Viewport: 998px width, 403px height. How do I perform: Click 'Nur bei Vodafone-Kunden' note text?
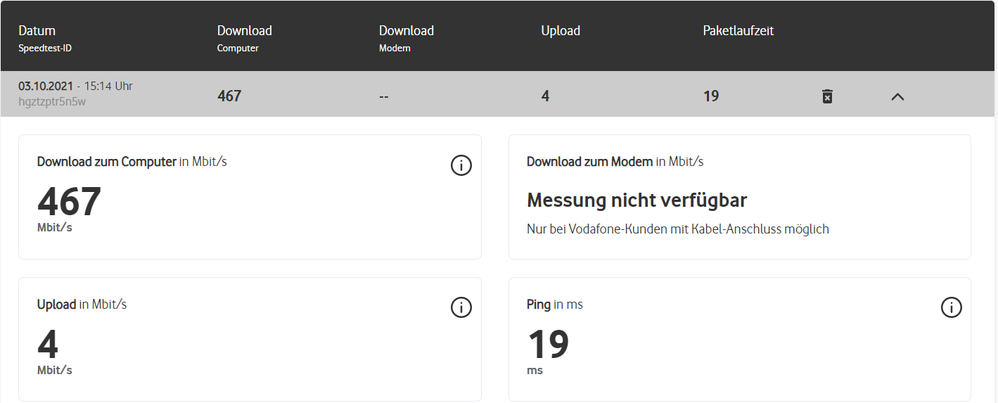pyautogui.click(x=677, y=229)
